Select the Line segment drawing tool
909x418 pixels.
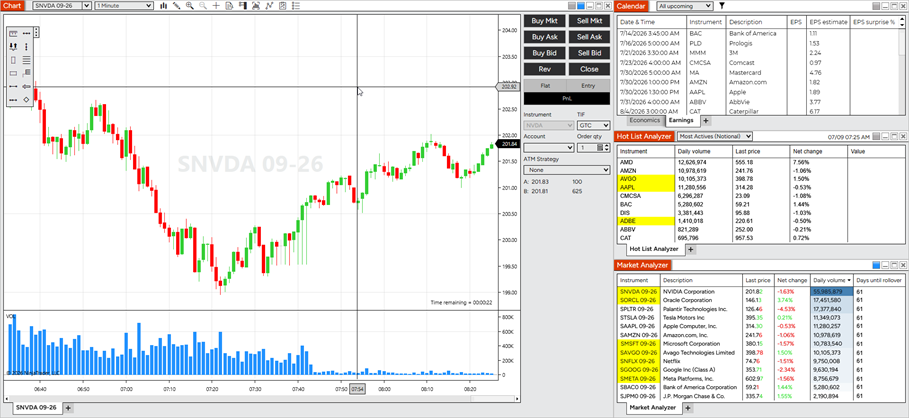click(13, 86)
